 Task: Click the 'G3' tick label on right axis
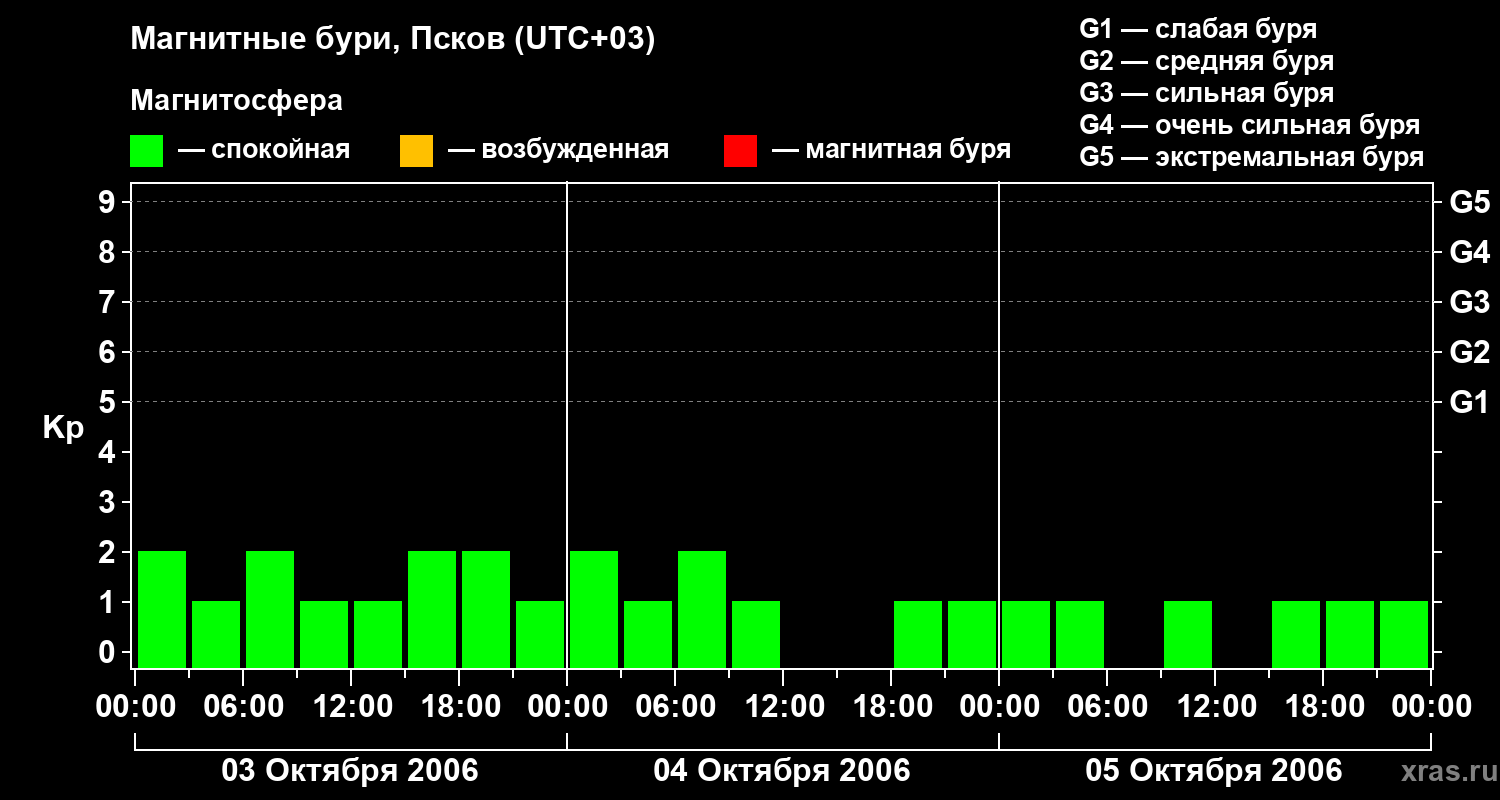coord(1470,302)
